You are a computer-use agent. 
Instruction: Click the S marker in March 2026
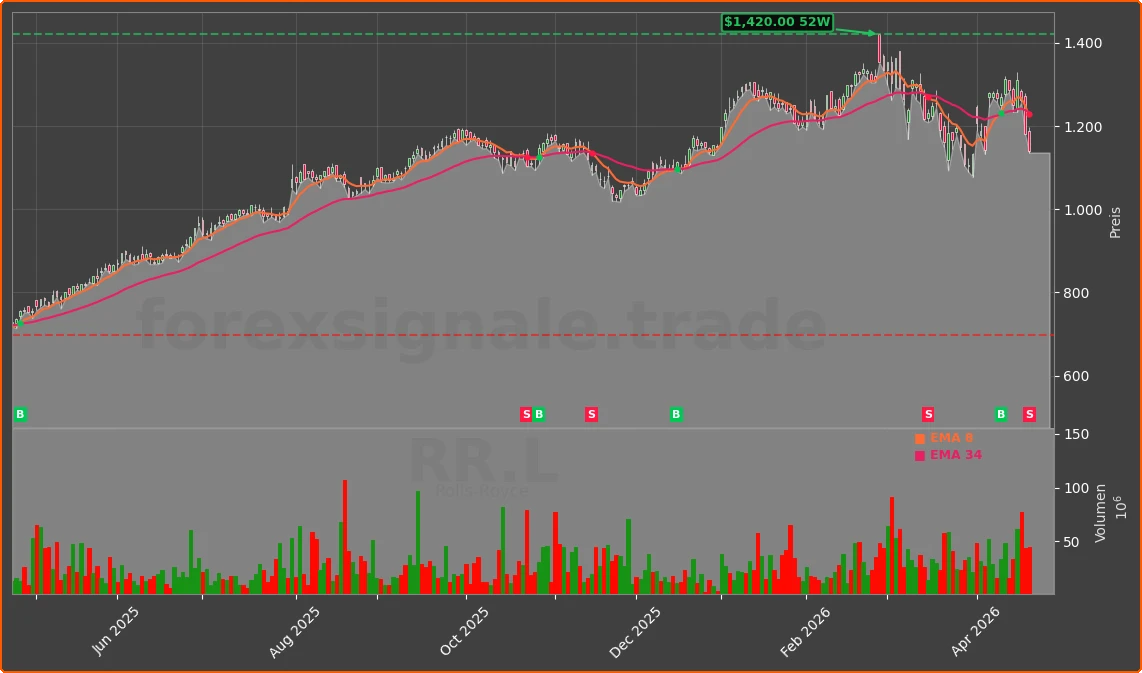[x=928, y=414]
